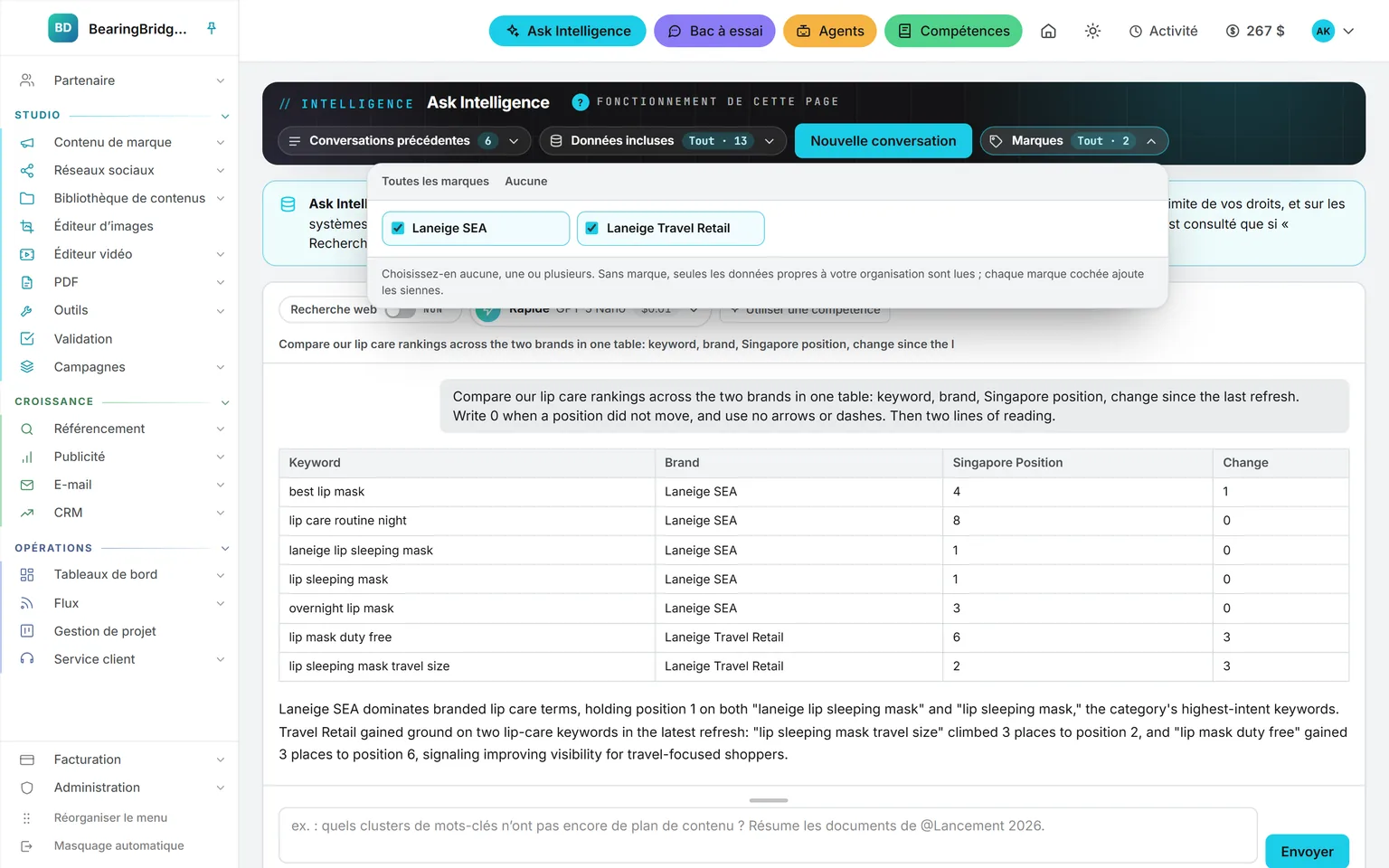Uncheck the Laneige SEA checkbox

point(398,228)
